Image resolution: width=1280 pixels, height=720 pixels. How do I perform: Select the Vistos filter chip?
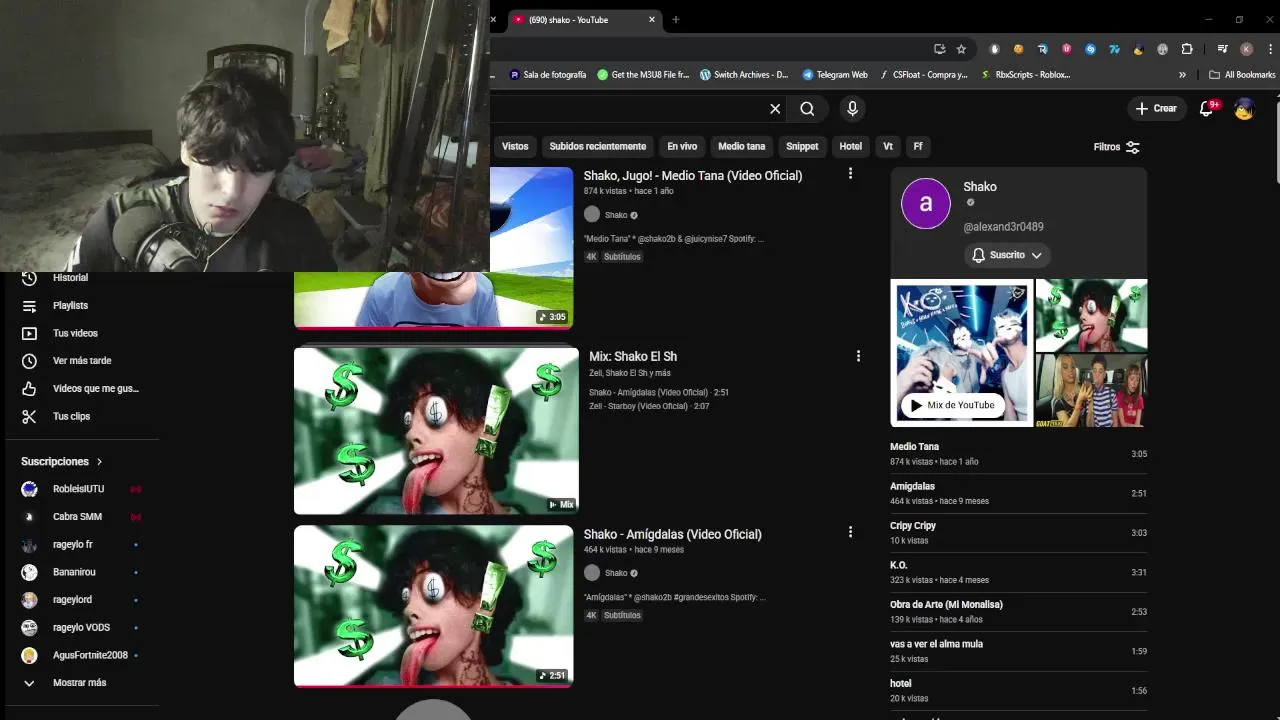[x=515, y=147]
